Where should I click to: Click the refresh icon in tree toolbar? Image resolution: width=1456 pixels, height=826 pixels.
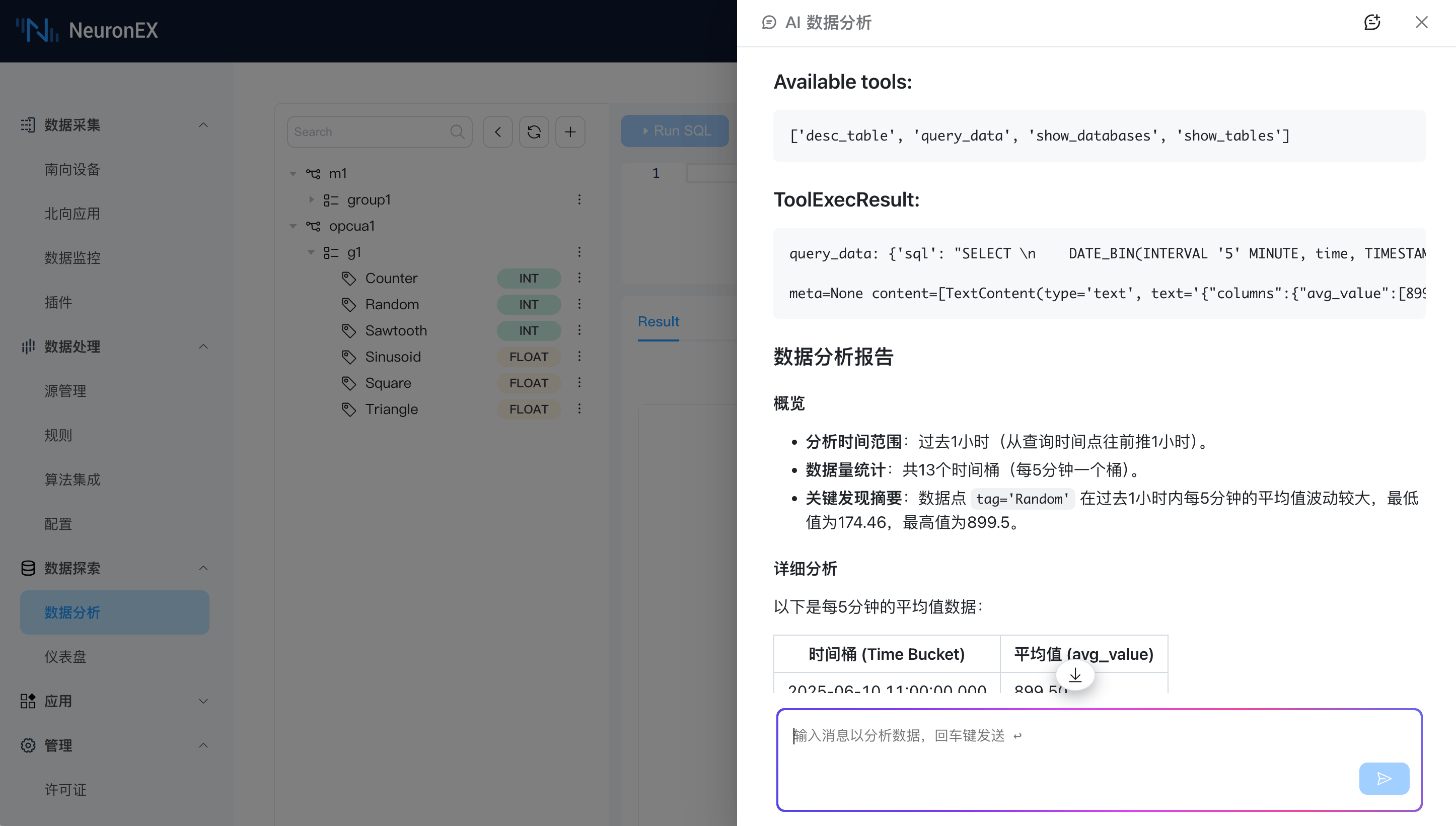coord(534,132)
